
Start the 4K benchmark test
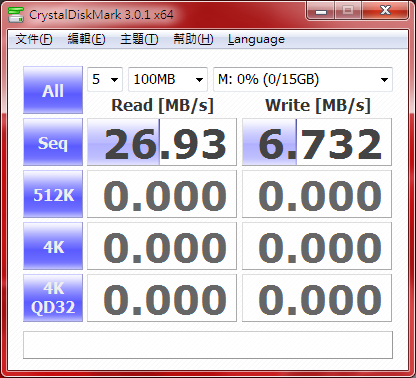tap(53, 246)
